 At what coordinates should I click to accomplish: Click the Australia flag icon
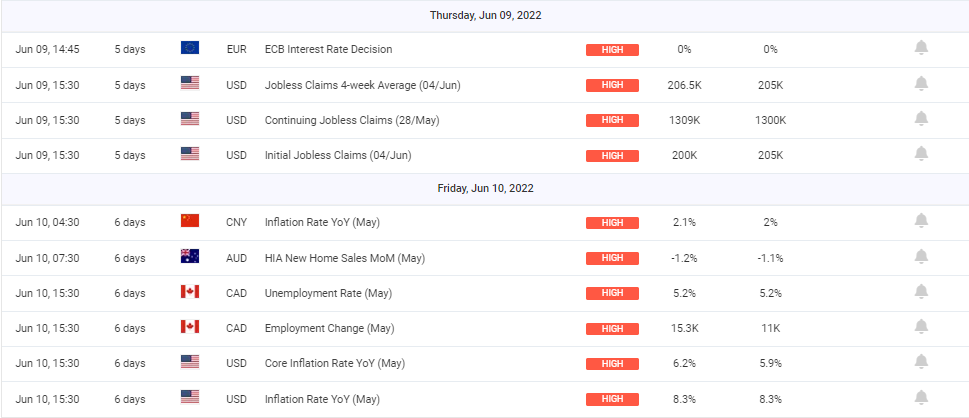click(x=190, y=257)
